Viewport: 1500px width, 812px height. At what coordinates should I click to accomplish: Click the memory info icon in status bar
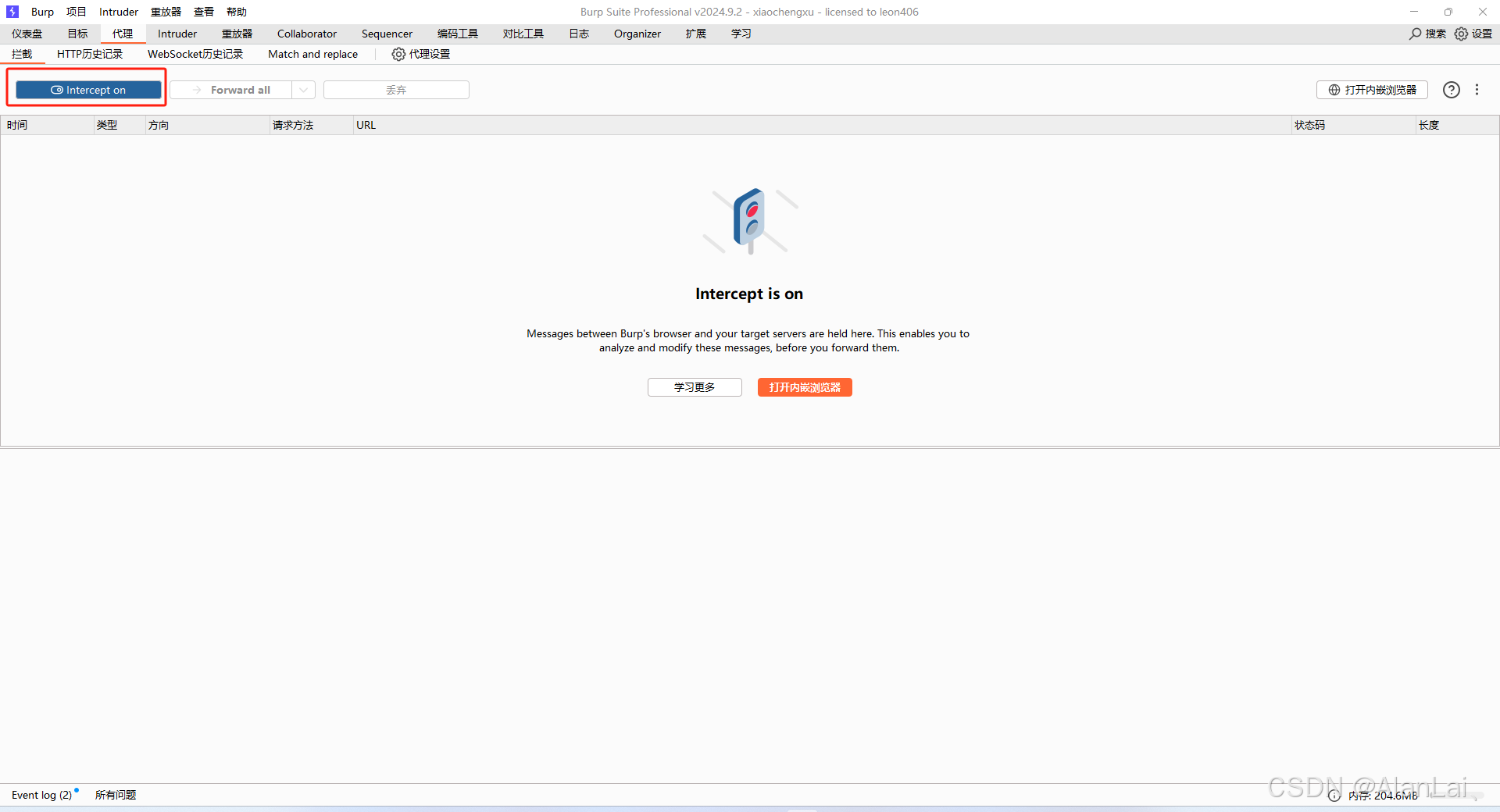click(1334, 796)
